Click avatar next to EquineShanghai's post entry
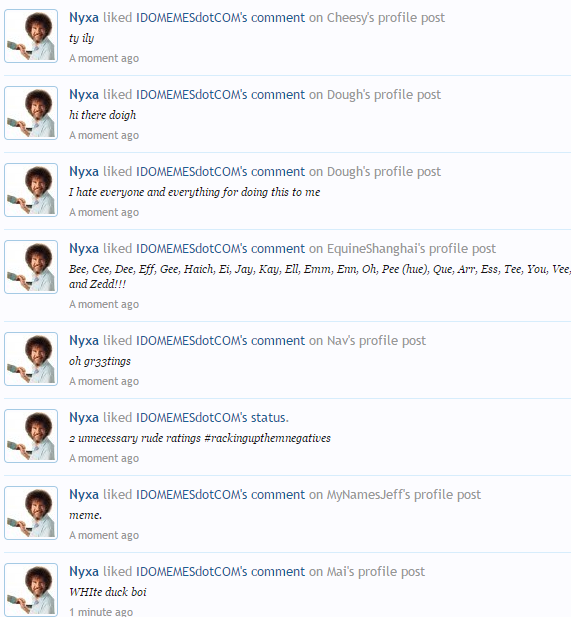 pyautogui.click(x=31, y=267)
